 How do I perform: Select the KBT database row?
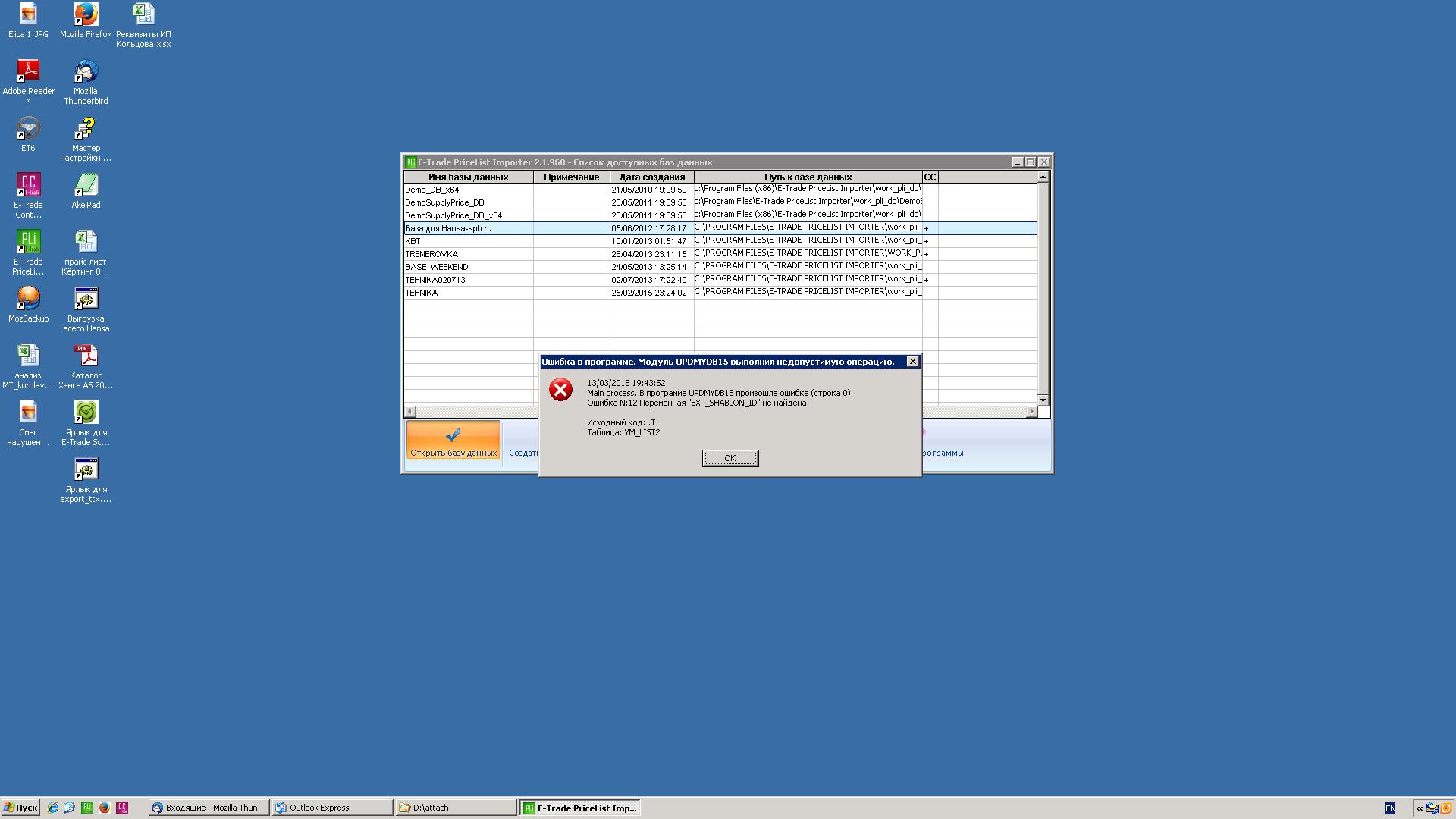pyautogui.click(x=720, y=241)
